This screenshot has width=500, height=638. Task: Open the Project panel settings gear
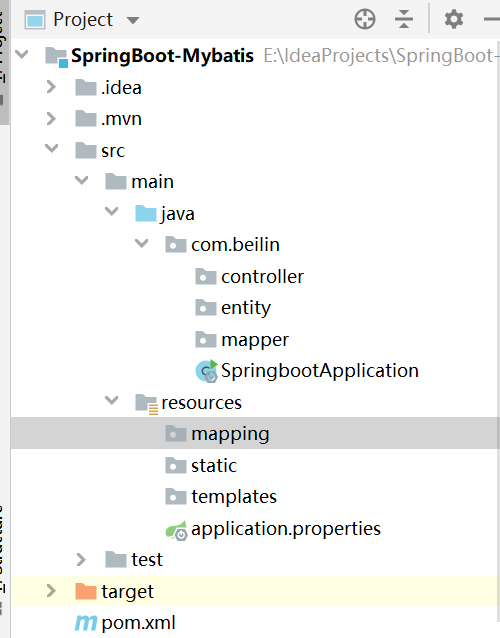[x=454, y=19]
